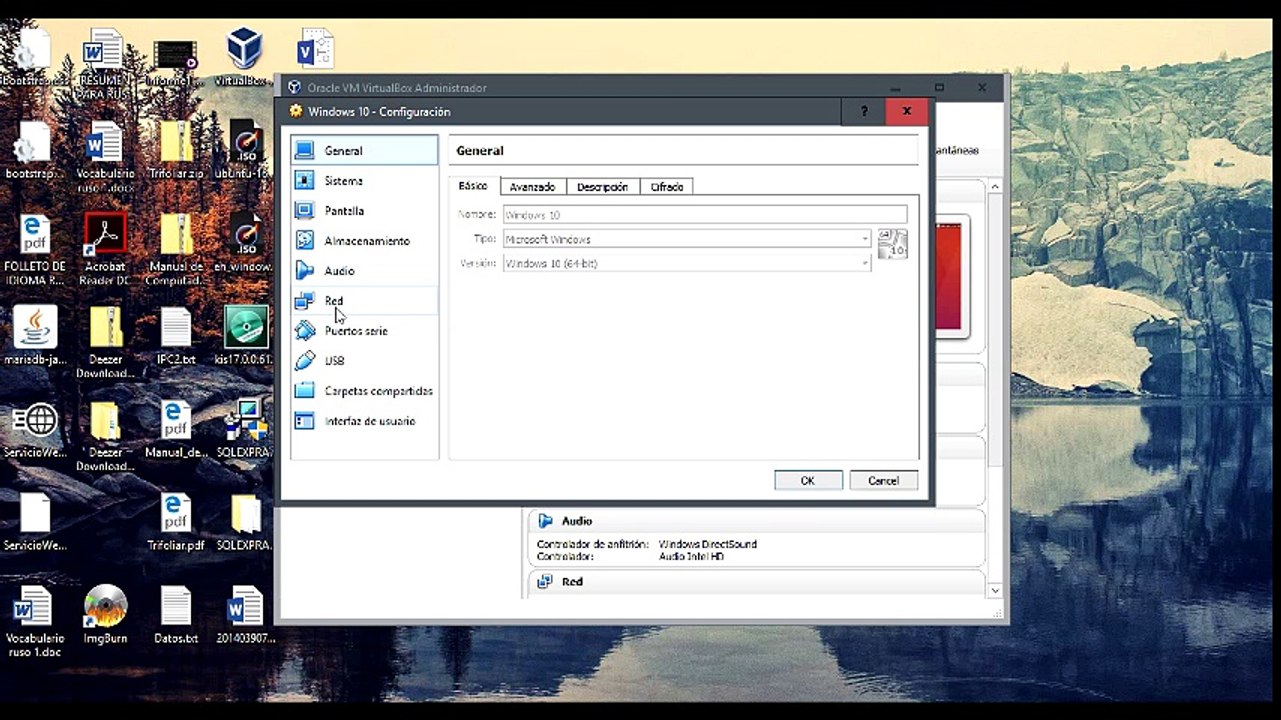Open Audio in the settings sidebar
This screenshot has height=720, width=1281.
(x=364, y=271)
